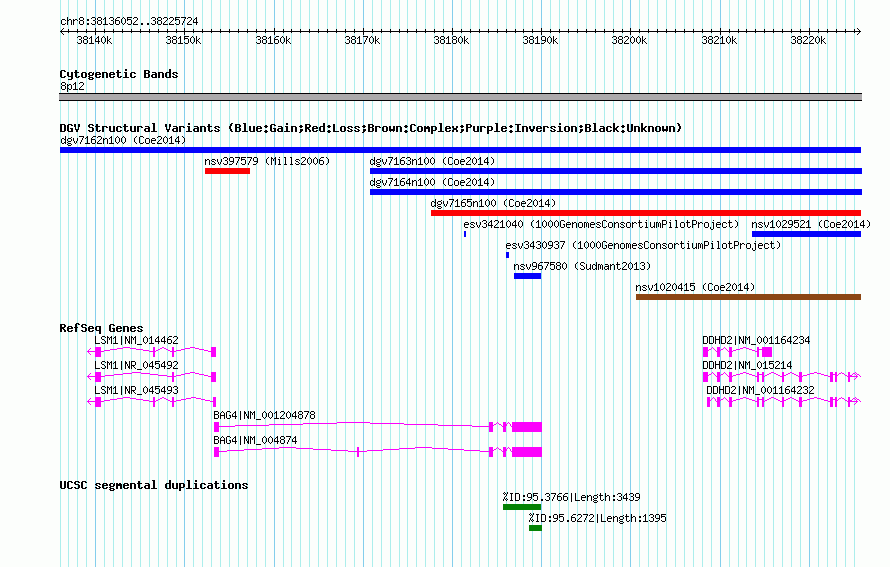The height and width of the screenshot is (567, 890).
Task: Select the nsv1029521 (Coe2014) label
Action: click(x=811, y=224)
